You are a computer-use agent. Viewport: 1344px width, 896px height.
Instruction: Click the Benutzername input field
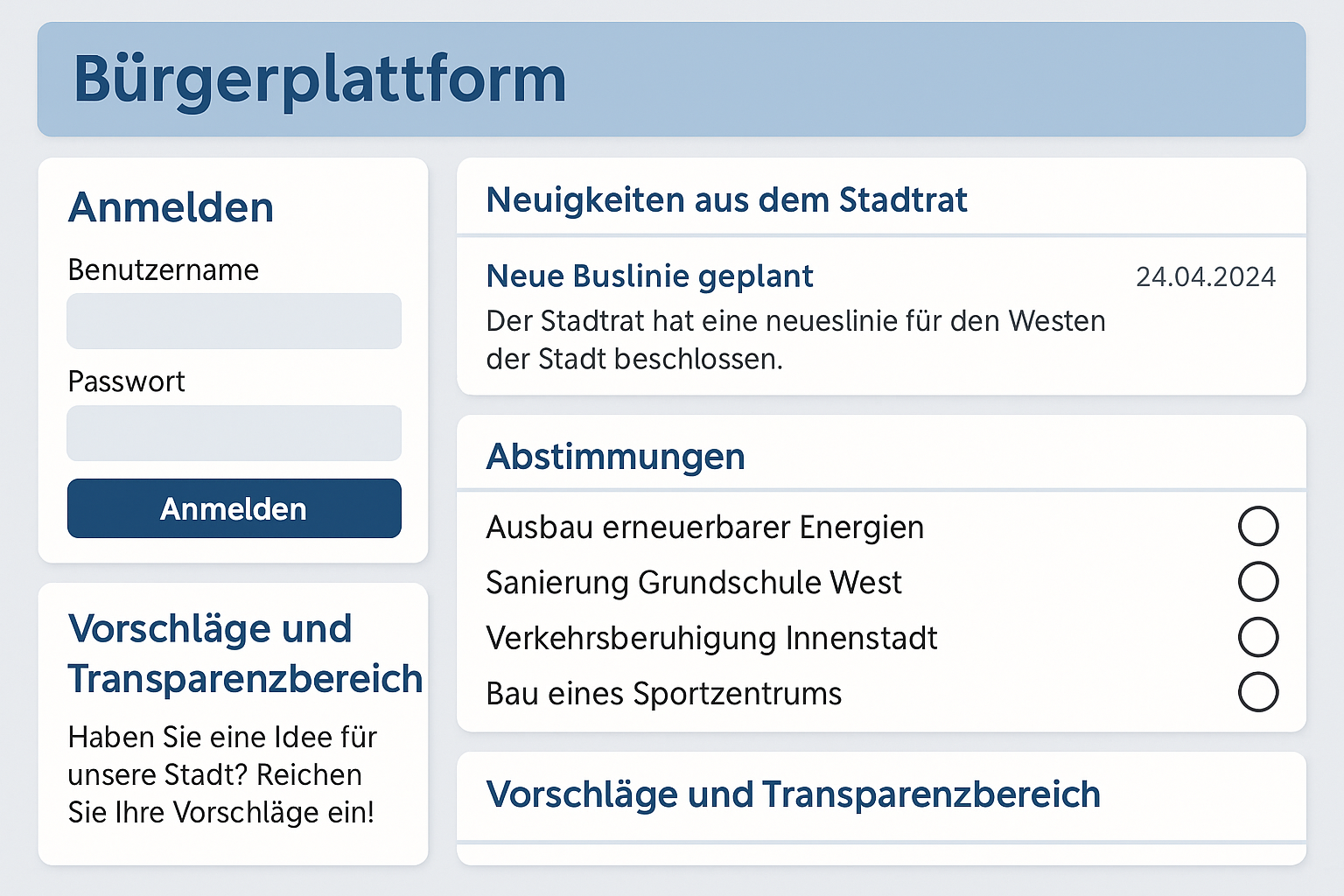pos(234,321)
